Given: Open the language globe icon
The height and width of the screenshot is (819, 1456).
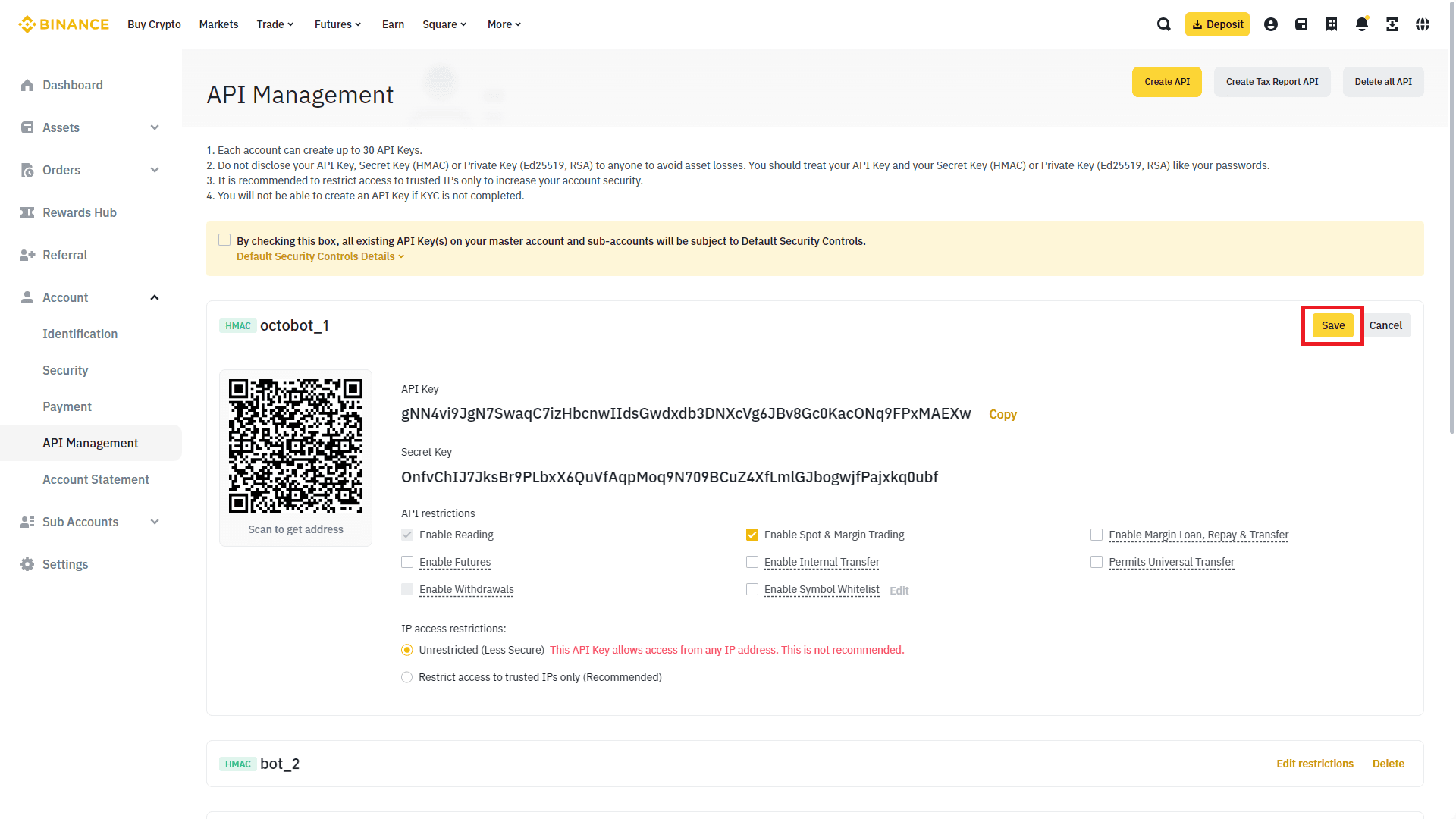Looking at the screenshot, I should [1423, 24].
